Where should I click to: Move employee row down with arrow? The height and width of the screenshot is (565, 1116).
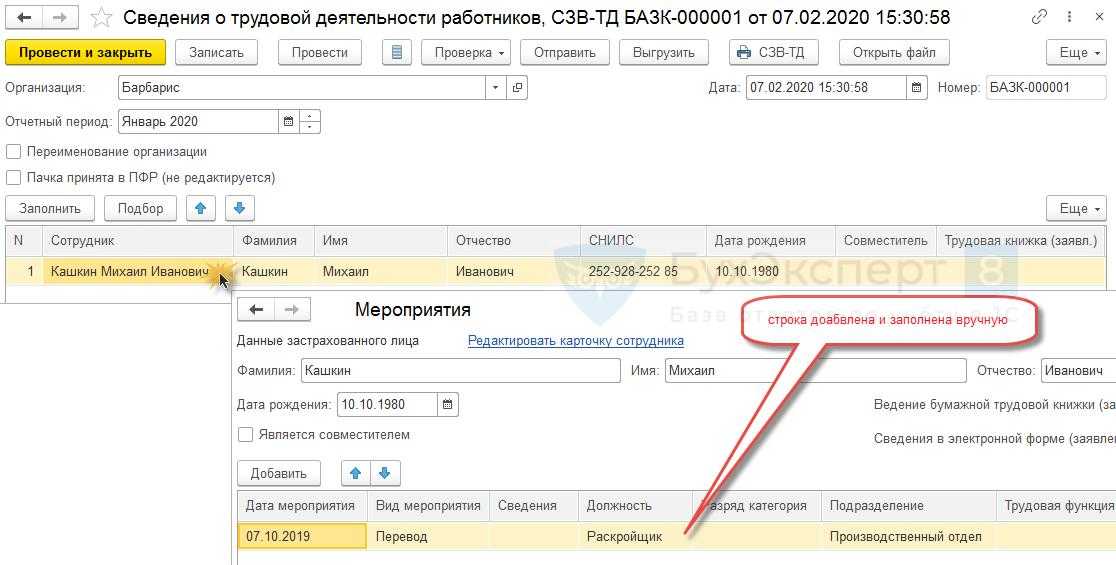point(239,208)
